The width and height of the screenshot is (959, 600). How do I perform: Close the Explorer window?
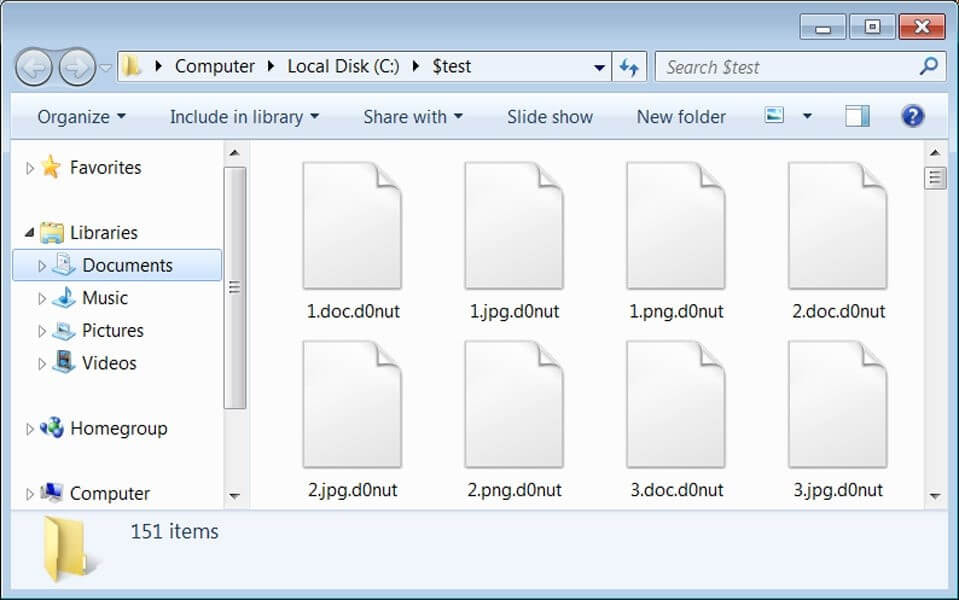922,27
